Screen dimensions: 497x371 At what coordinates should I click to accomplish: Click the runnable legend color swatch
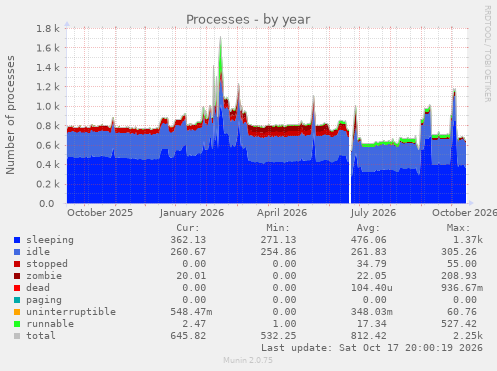(x=17, y=324)
